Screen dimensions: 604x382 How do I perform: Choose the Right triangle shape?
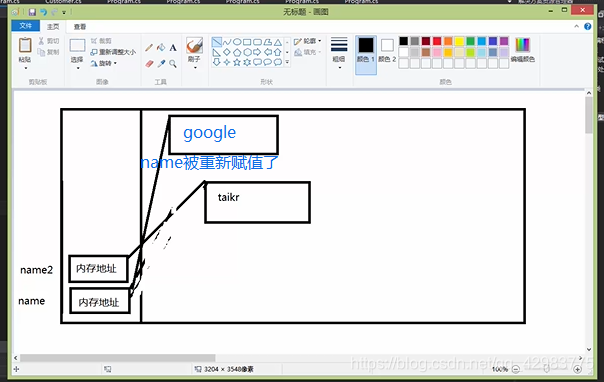click(217, 52)
